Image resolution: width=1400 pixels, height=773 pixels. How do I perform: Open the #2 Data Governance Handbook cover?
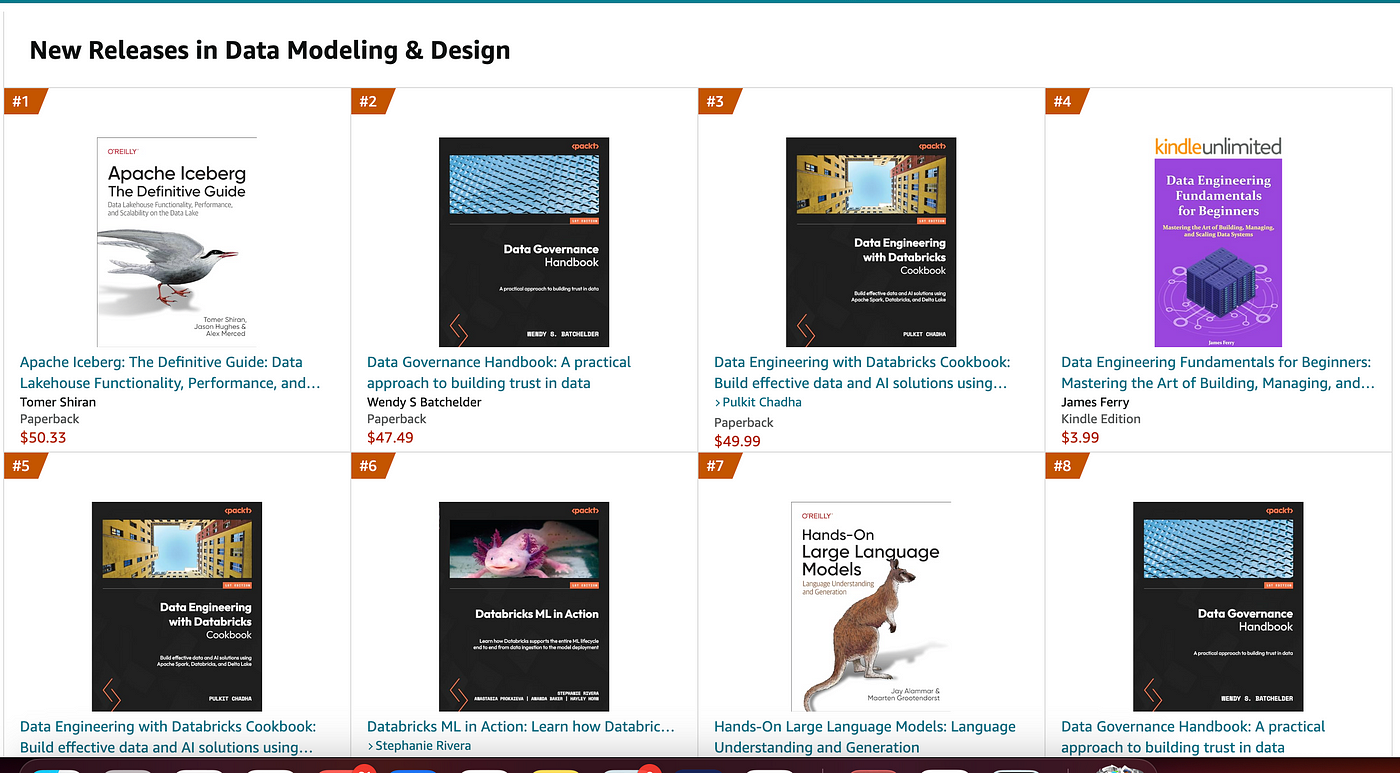coord(524,242)
